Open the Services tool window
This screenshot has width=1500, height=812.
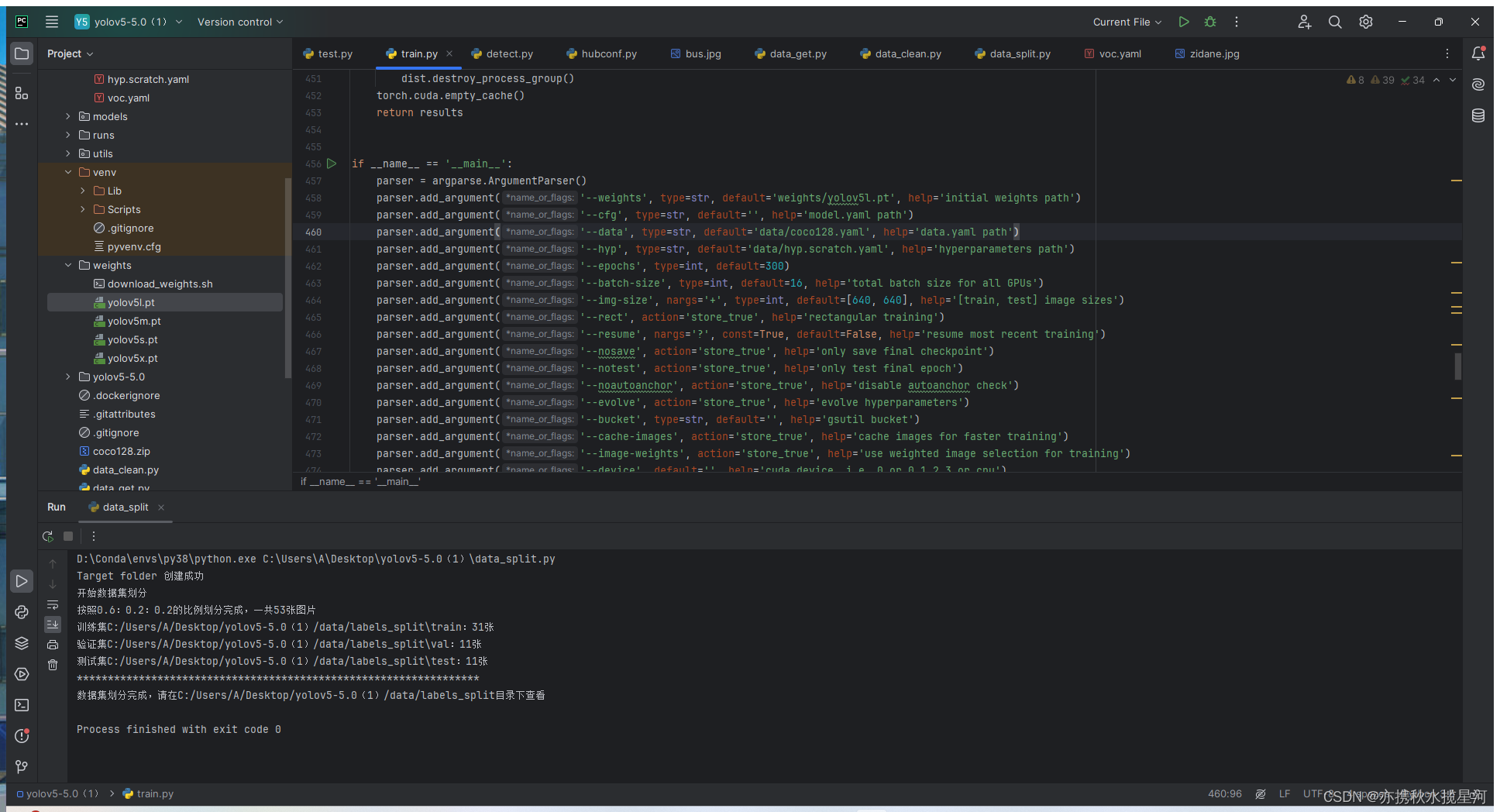[x=22, y=674]
